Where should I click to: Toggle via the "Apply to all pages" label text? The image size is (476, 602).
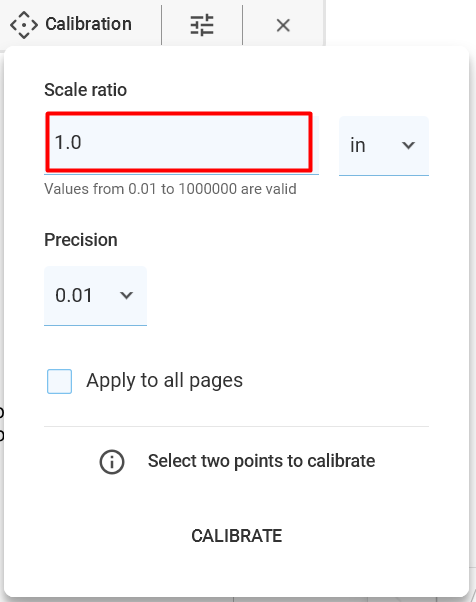(x=164, y=381)
